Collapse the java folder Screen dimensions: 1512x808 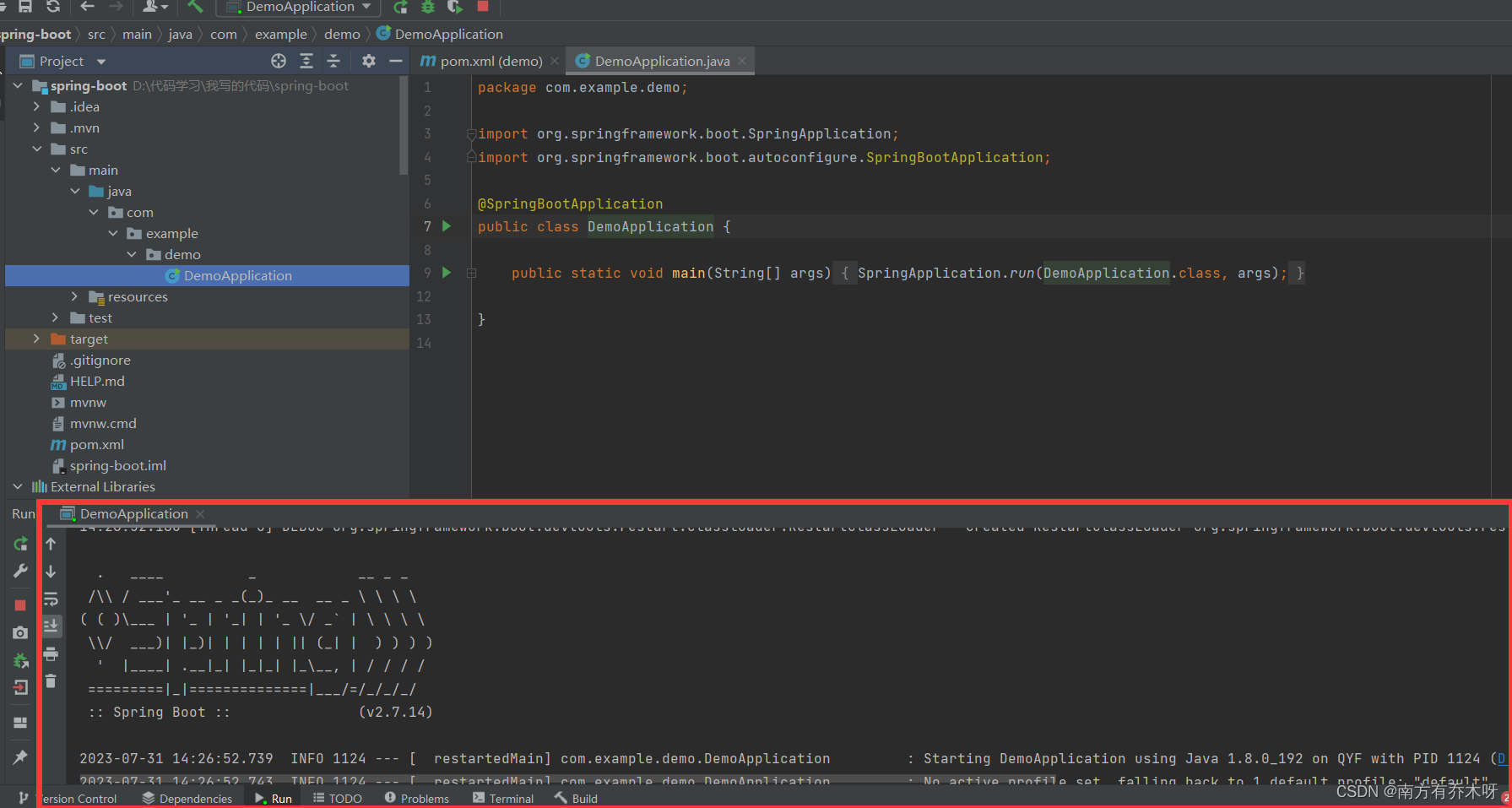click(75, 191)
